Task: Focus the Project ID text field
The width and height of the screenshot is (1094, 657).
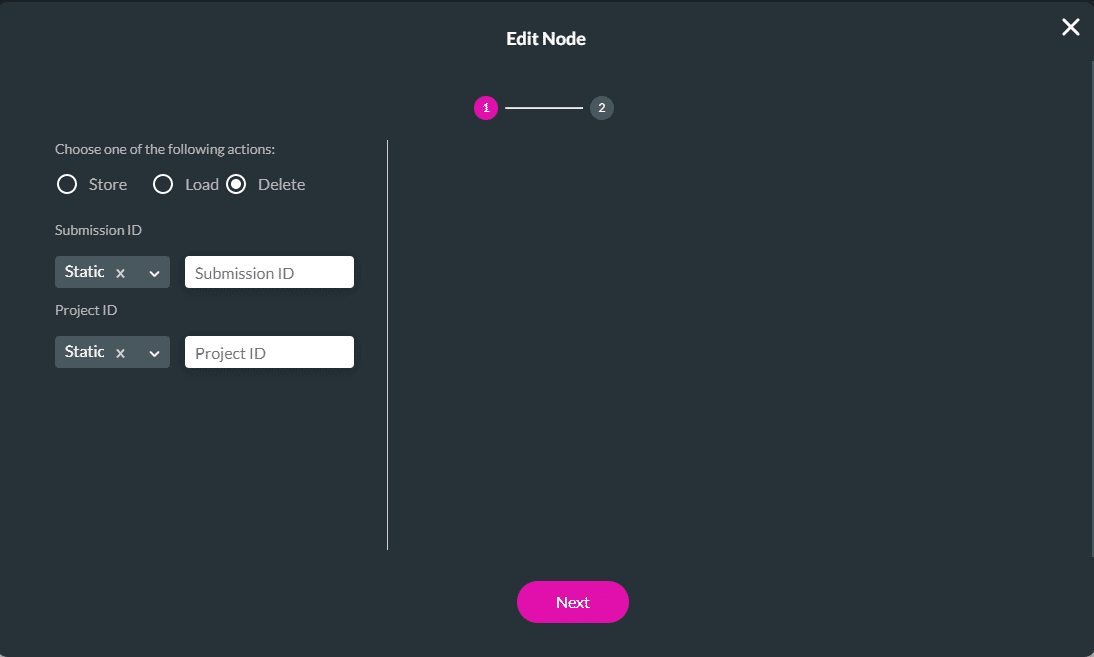Action: tap(269, 353)
